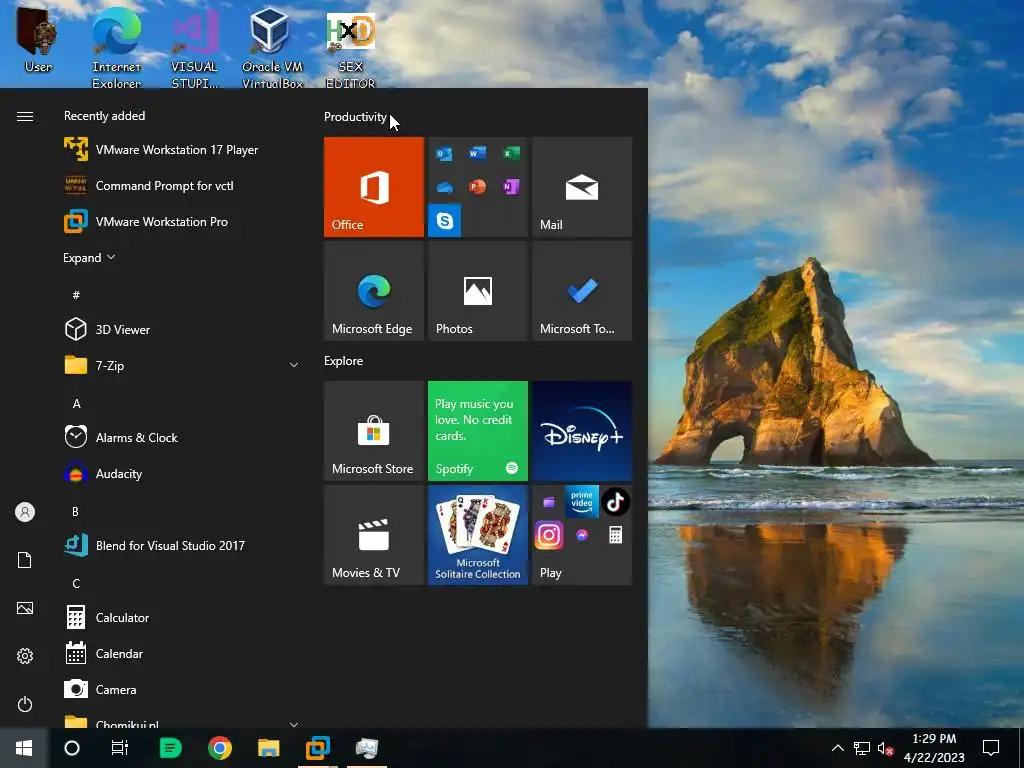Open green notes app on taskbar
The image size is (1024, 768).
tap(170, 748)
